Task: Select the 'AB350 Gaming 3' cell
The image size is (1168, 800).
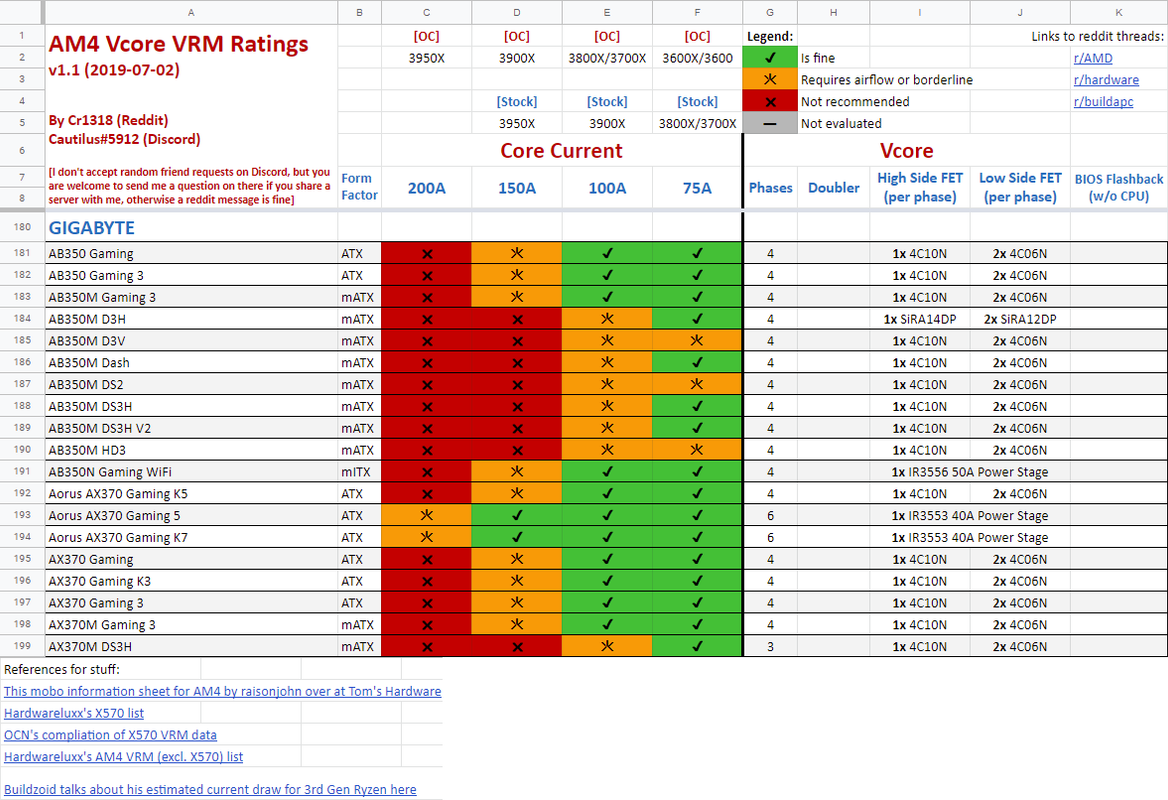Action: [x=191, y=275]
